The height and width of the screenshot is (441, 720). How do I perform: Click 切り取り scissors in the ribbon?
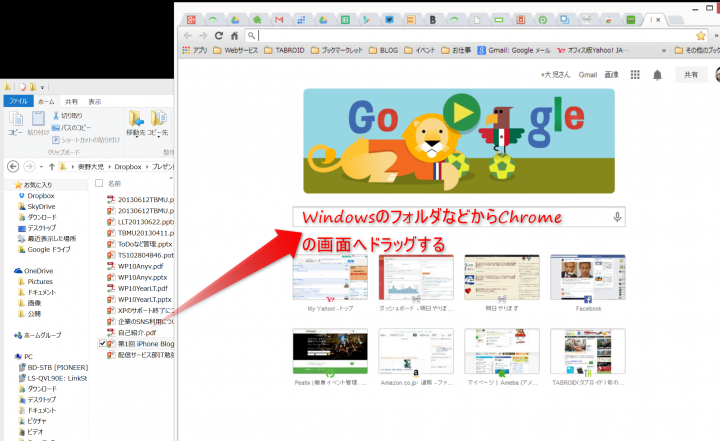pyautogui.click(x=68, y=115)
